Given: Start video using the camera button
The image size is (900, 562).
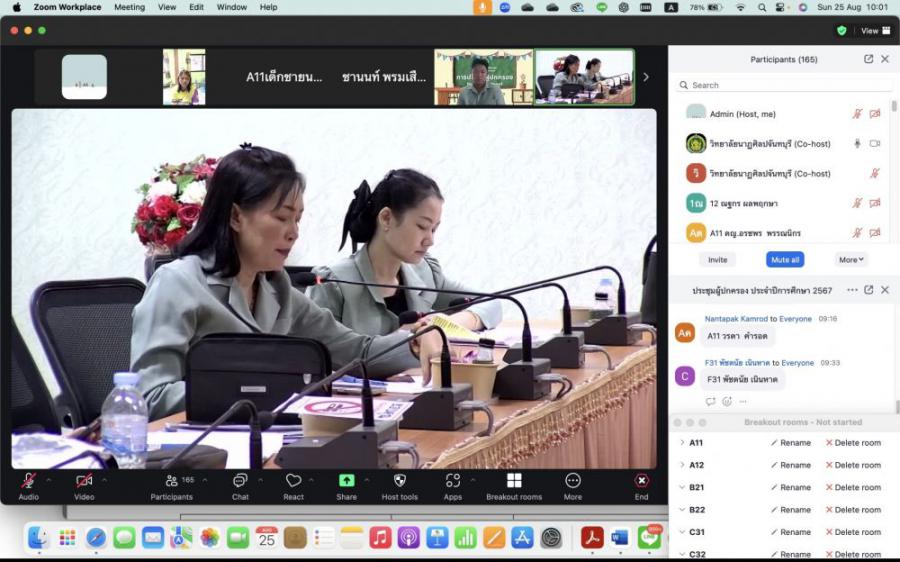Looking at the screenshot, I should [84, 481].
